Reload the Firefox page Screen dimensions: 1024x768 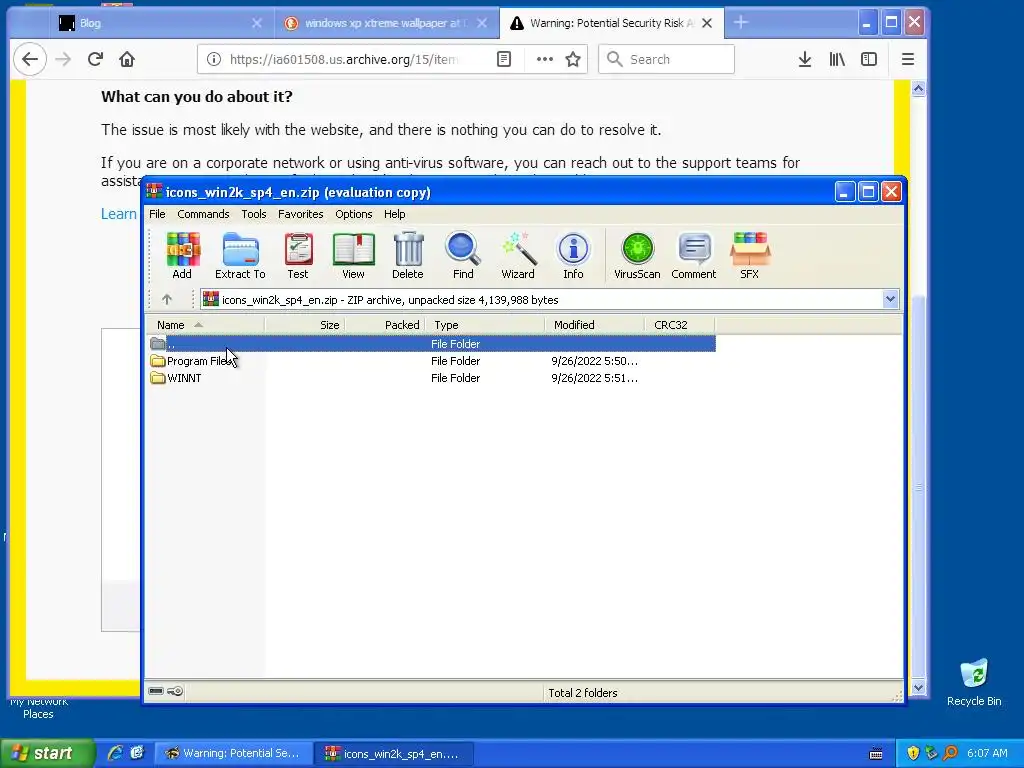pyautogui.click(x=95, y=59)
